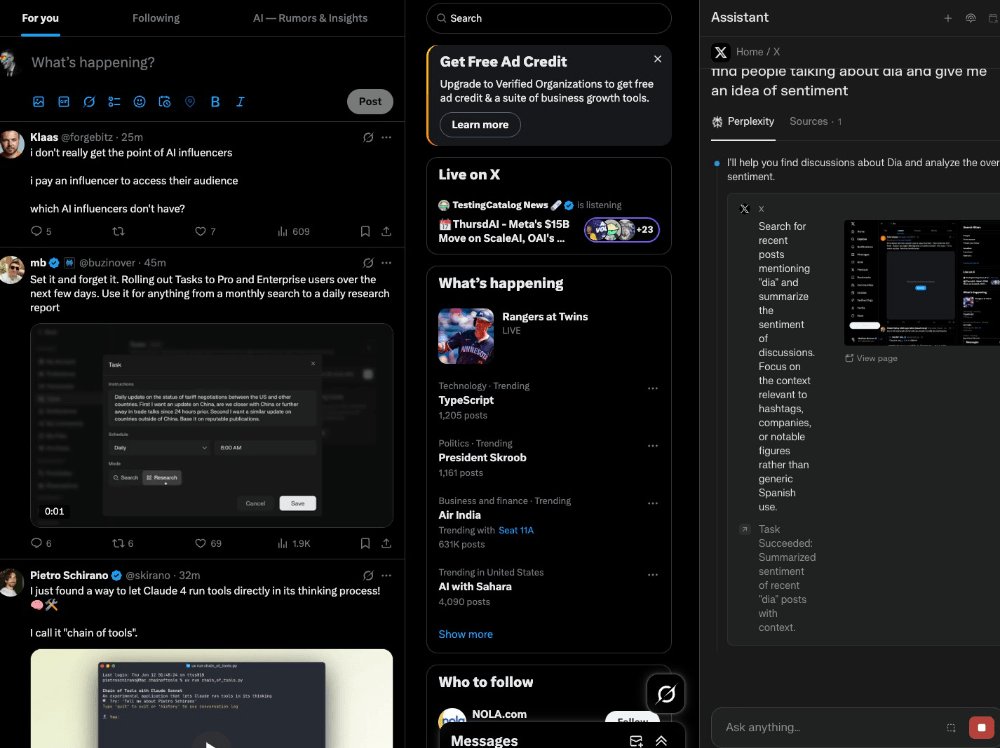Expand the Messages drawer
1000x748 pixels.
coord(661,740)
